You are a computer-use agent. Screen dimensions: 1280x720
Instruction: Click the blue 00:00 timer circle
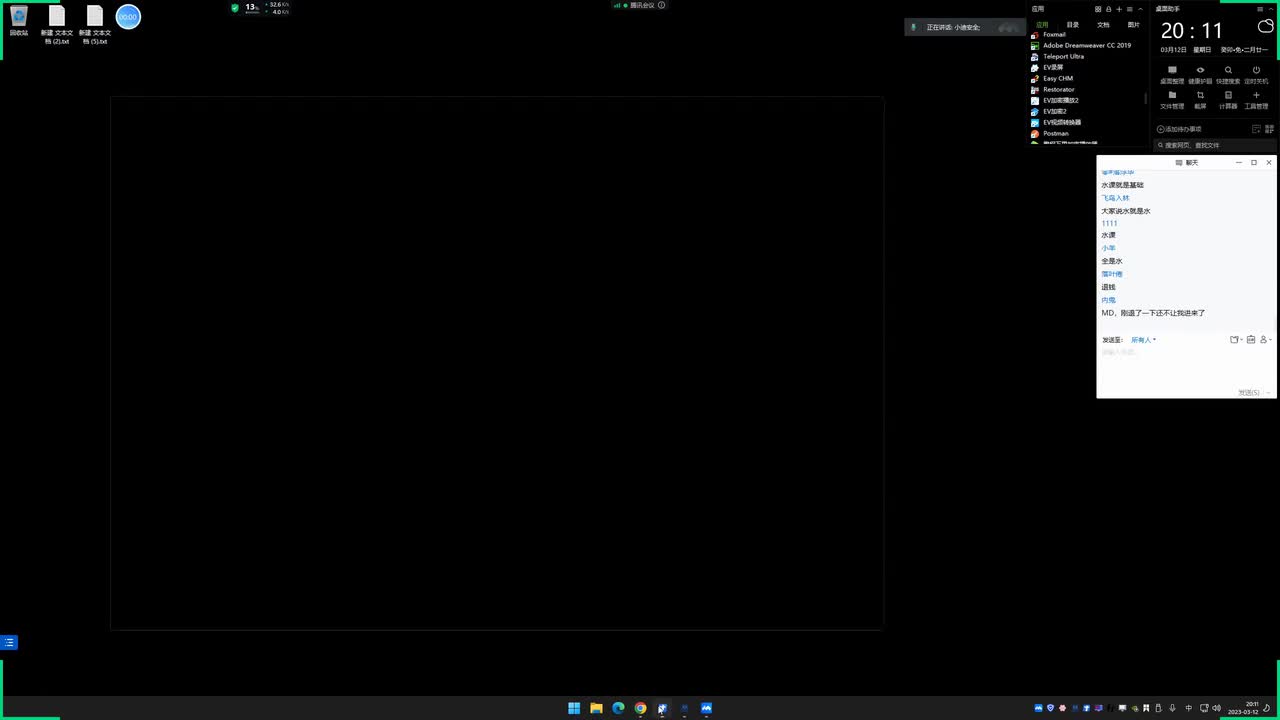pyautogui.click(x=128, y=17)
